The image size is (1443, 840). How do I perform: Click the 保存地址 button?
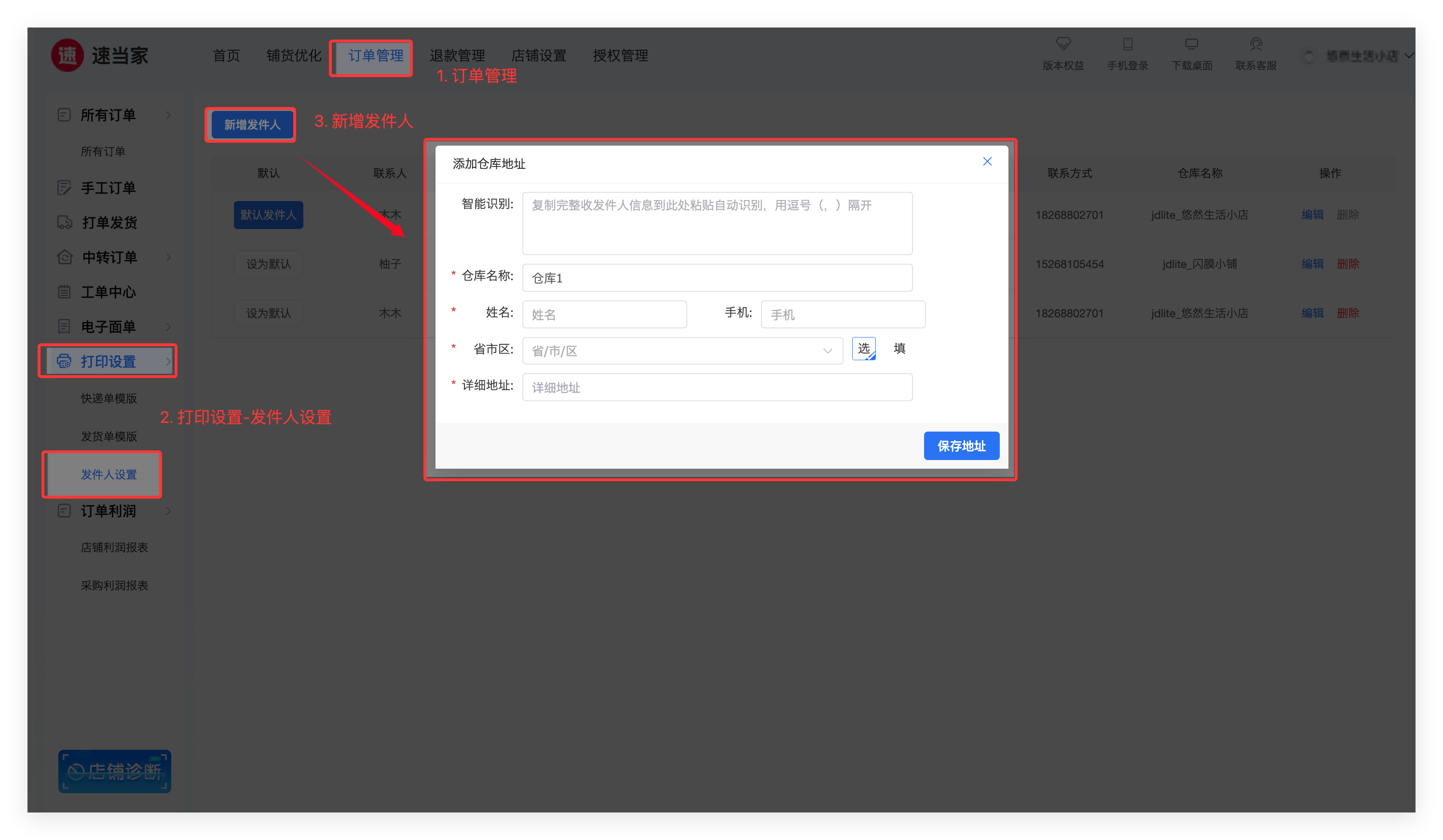pyautogui.click(x=961, y=446)
